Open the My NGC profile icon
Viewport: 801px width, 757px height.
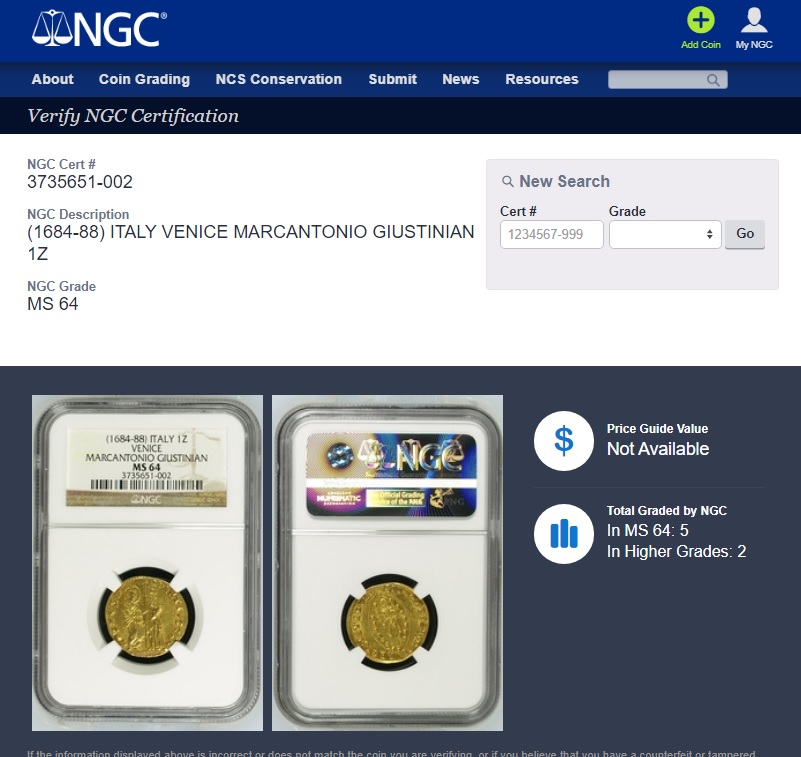pyautogui.click(x=753, y=20)
